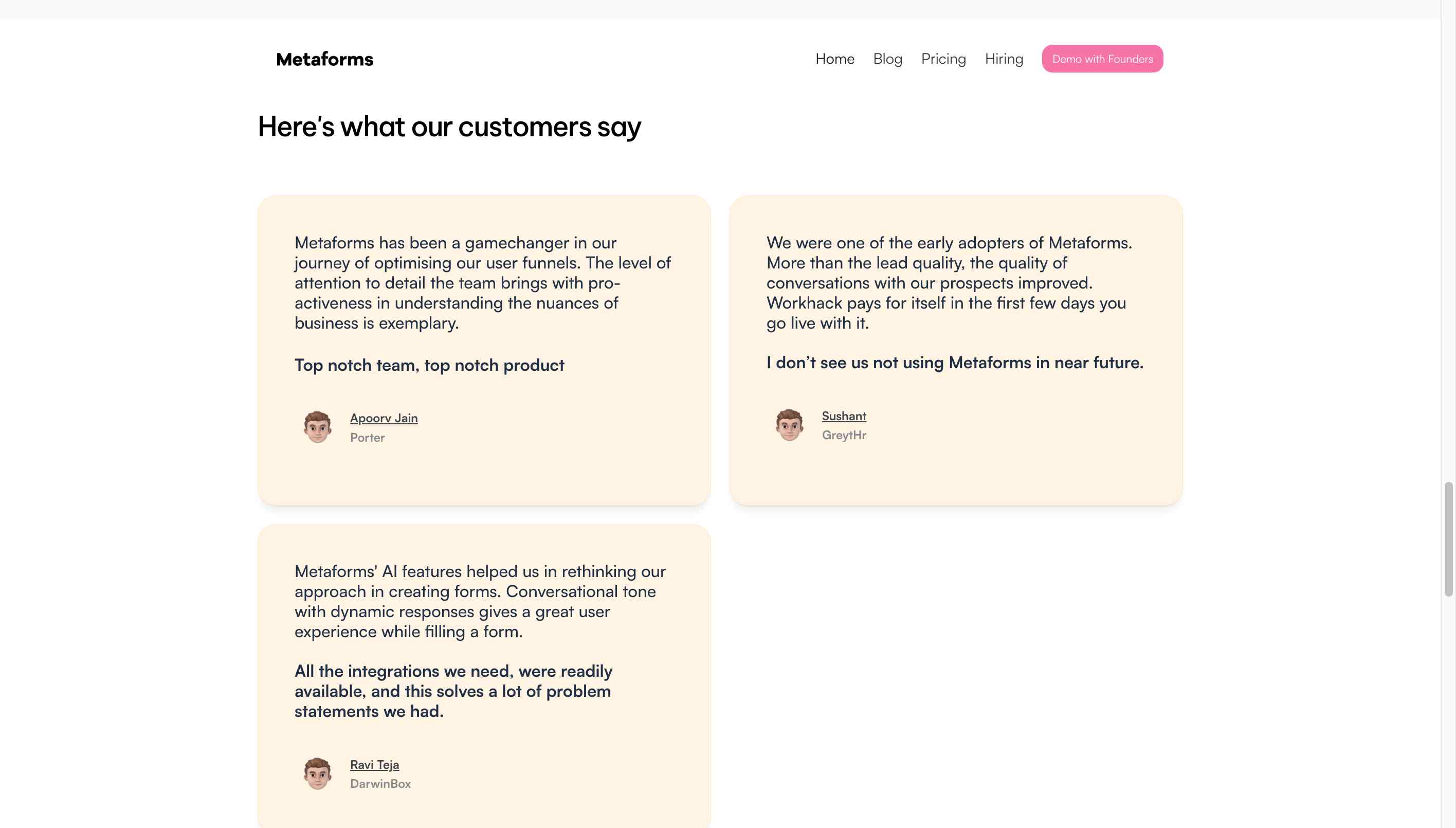Click the 'Porter' company label
This screenshot has height=828, width=1456.
click(x=367, y=437)
